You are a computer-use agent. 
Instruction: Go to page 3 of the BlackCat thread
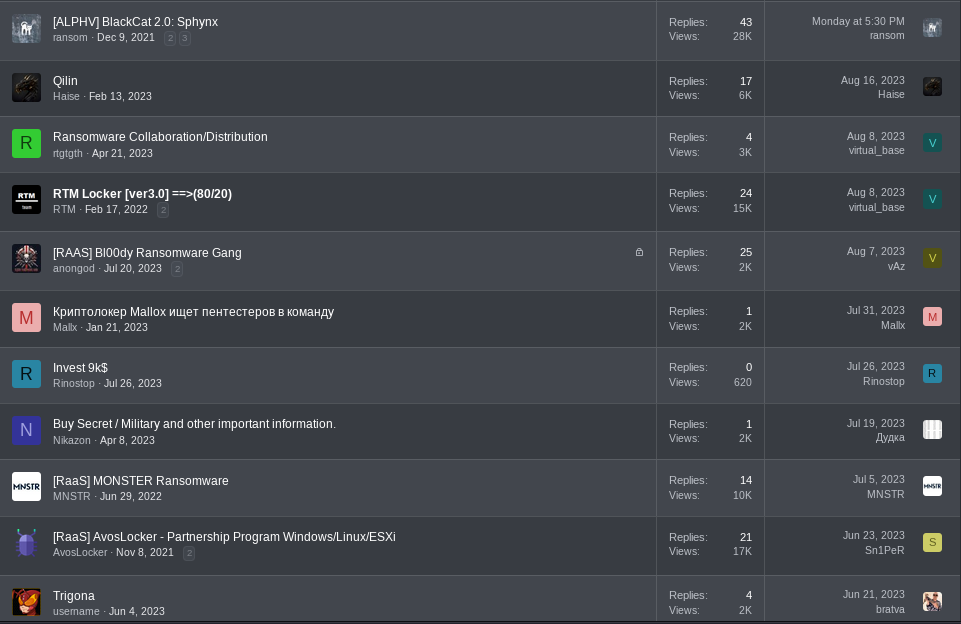[x=185, y=38]
